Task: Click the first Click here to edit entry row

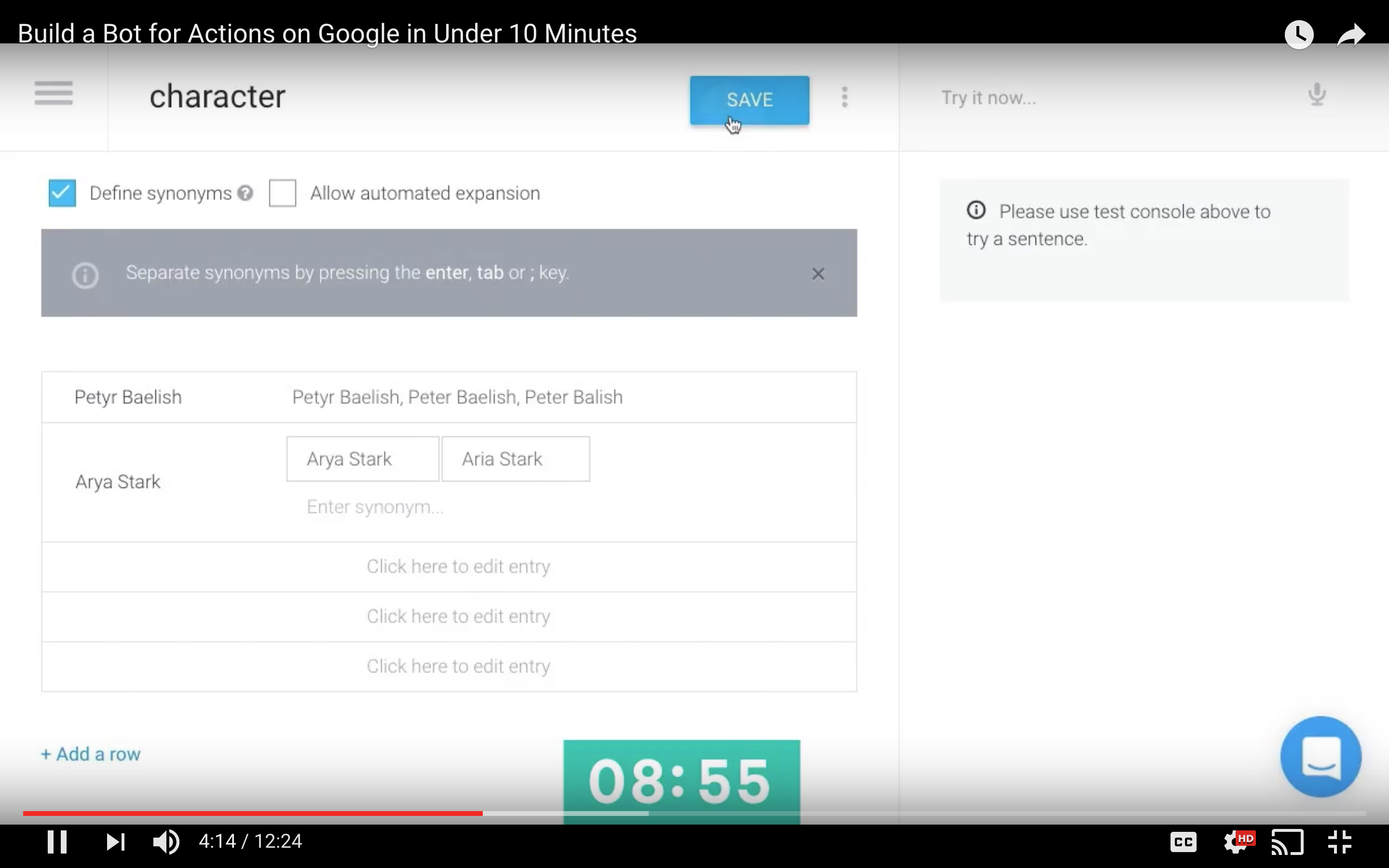Action: (449, 567)
